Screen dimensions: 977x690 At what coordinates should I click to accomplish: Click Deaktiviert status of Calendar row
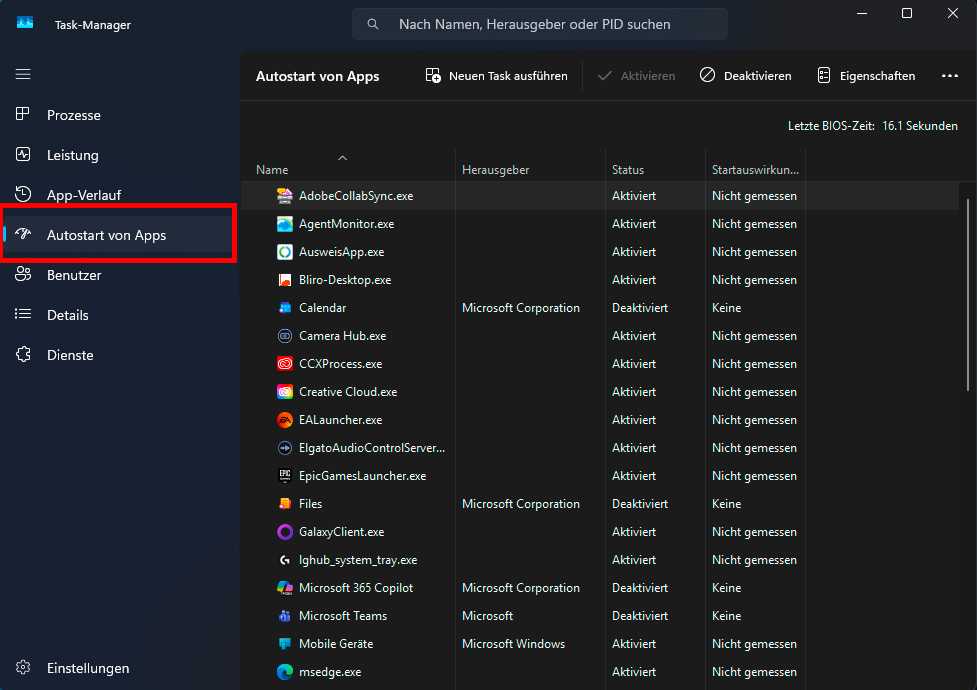tap(640, 308)
